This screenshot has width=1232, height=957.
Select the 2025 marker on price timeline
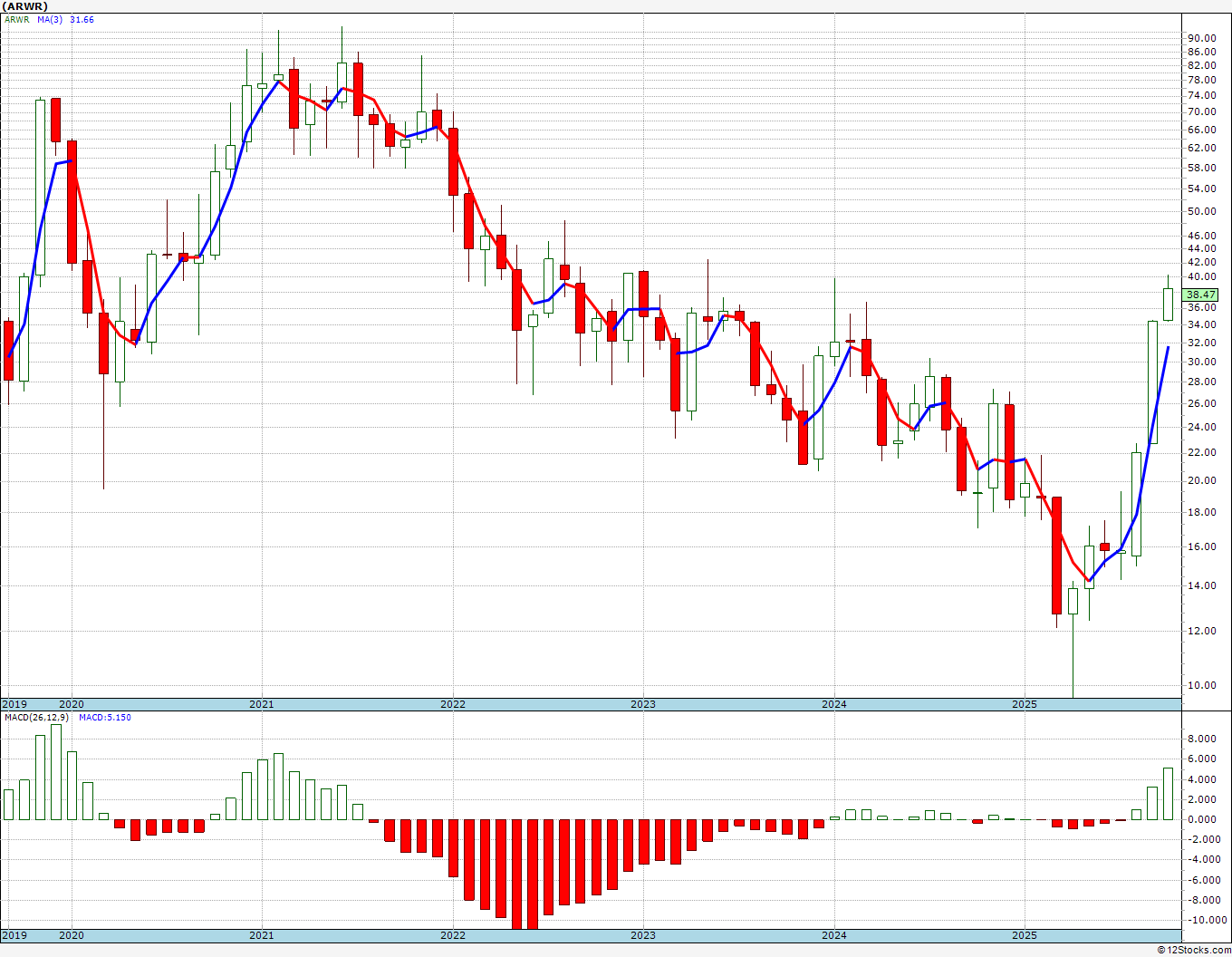point(1025,704)
